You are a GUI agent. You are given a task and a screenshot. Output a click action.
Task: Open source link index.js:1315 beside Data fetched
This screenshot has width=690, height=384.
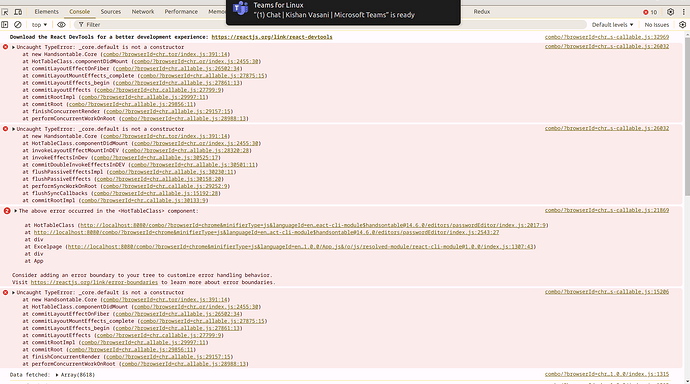(606, 374)
